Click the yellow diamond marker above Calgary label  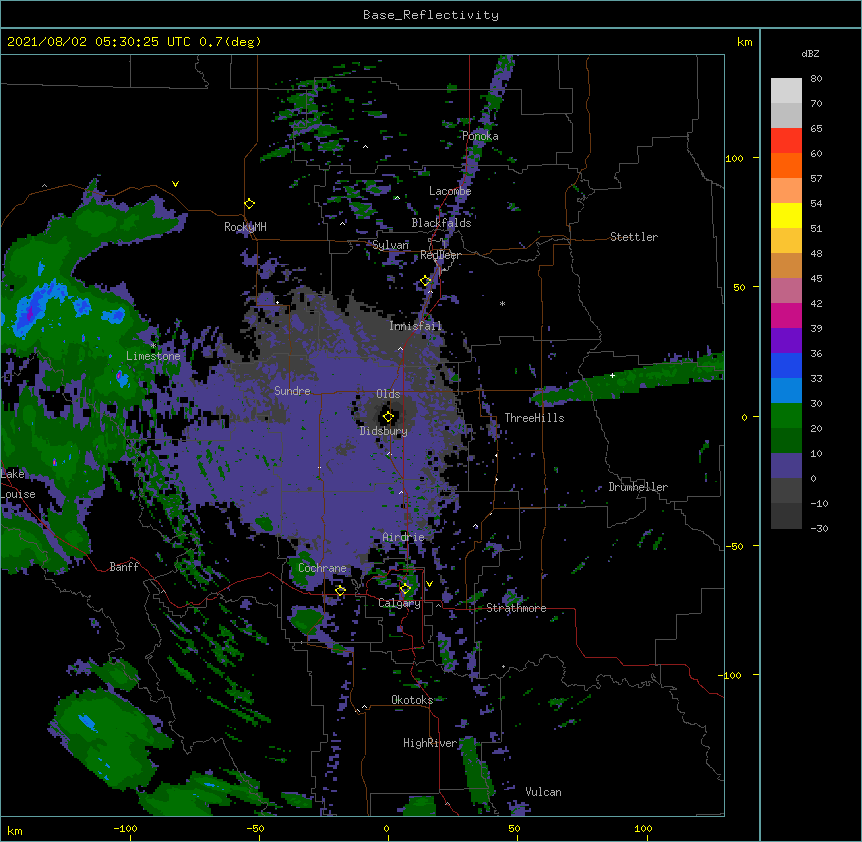pos(405,589)
